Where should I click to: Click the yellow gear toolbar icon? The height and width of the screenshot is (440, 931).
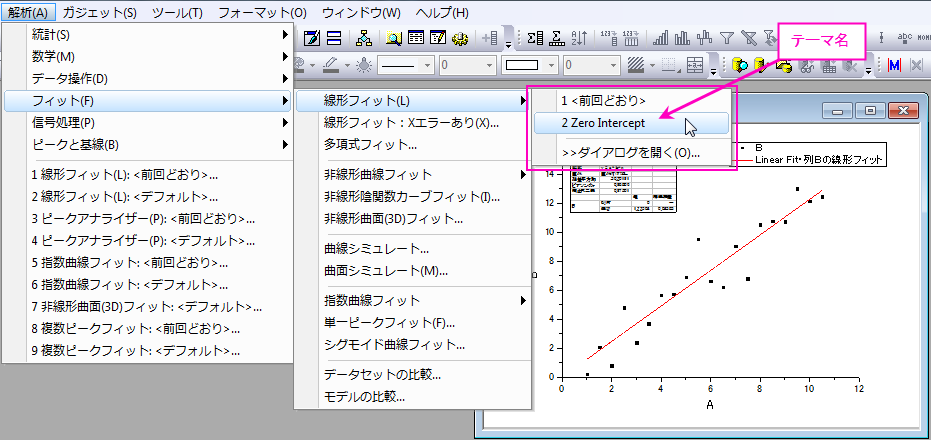click(x=460, y=39)
